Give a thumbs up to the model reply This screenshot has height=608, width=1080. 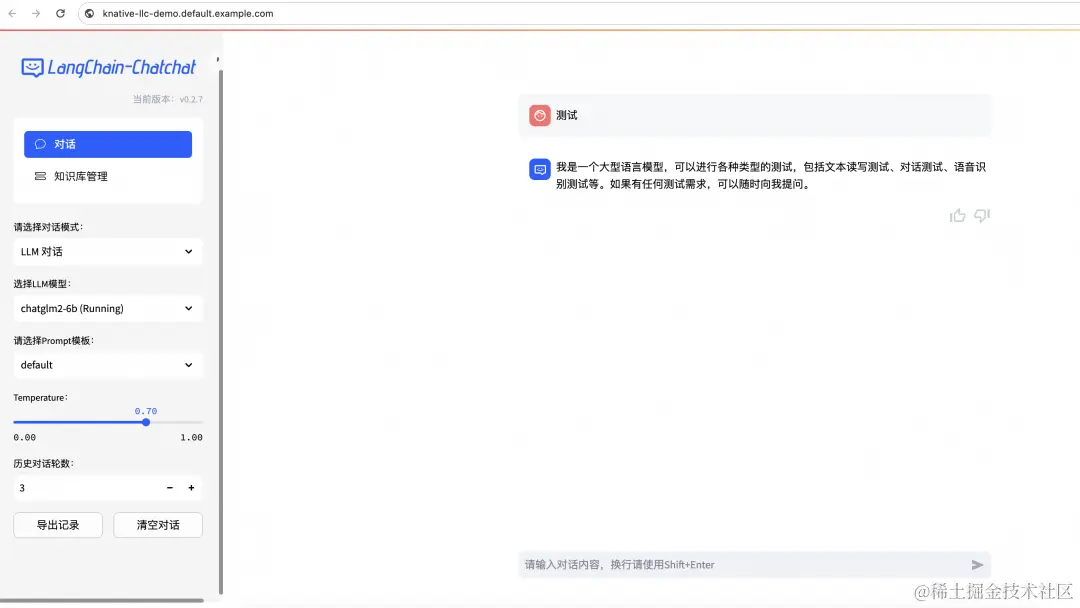coord(957,215)
